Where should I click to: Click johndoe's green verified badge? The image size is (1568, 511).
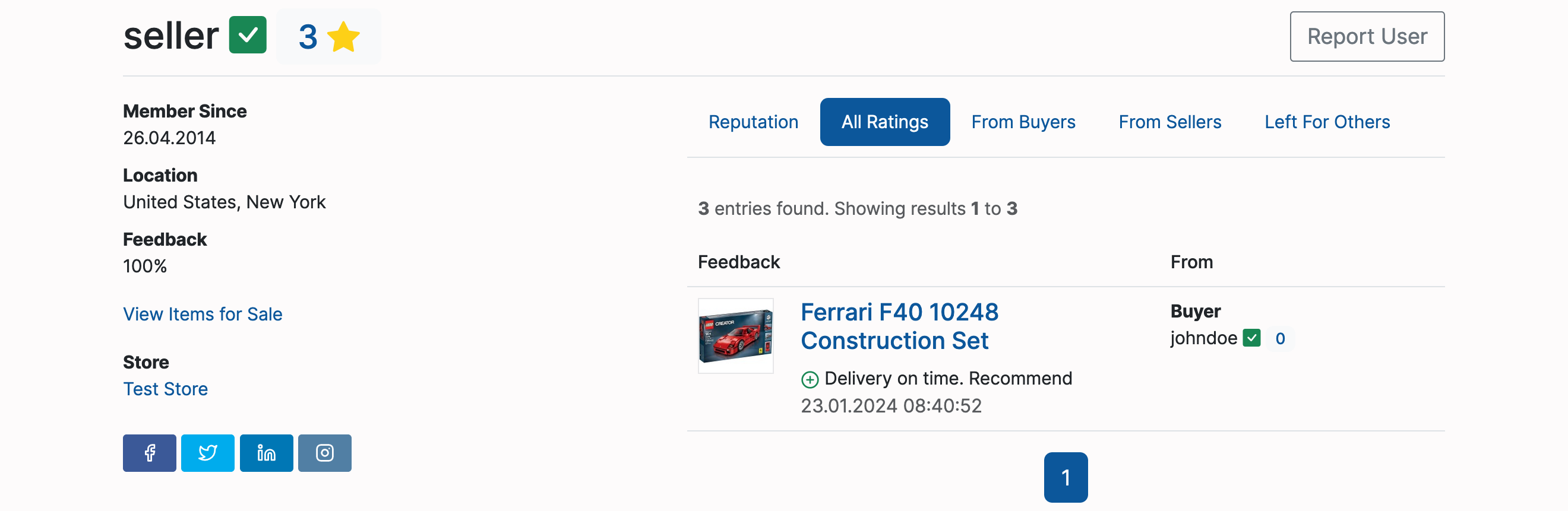point(1251,338)
